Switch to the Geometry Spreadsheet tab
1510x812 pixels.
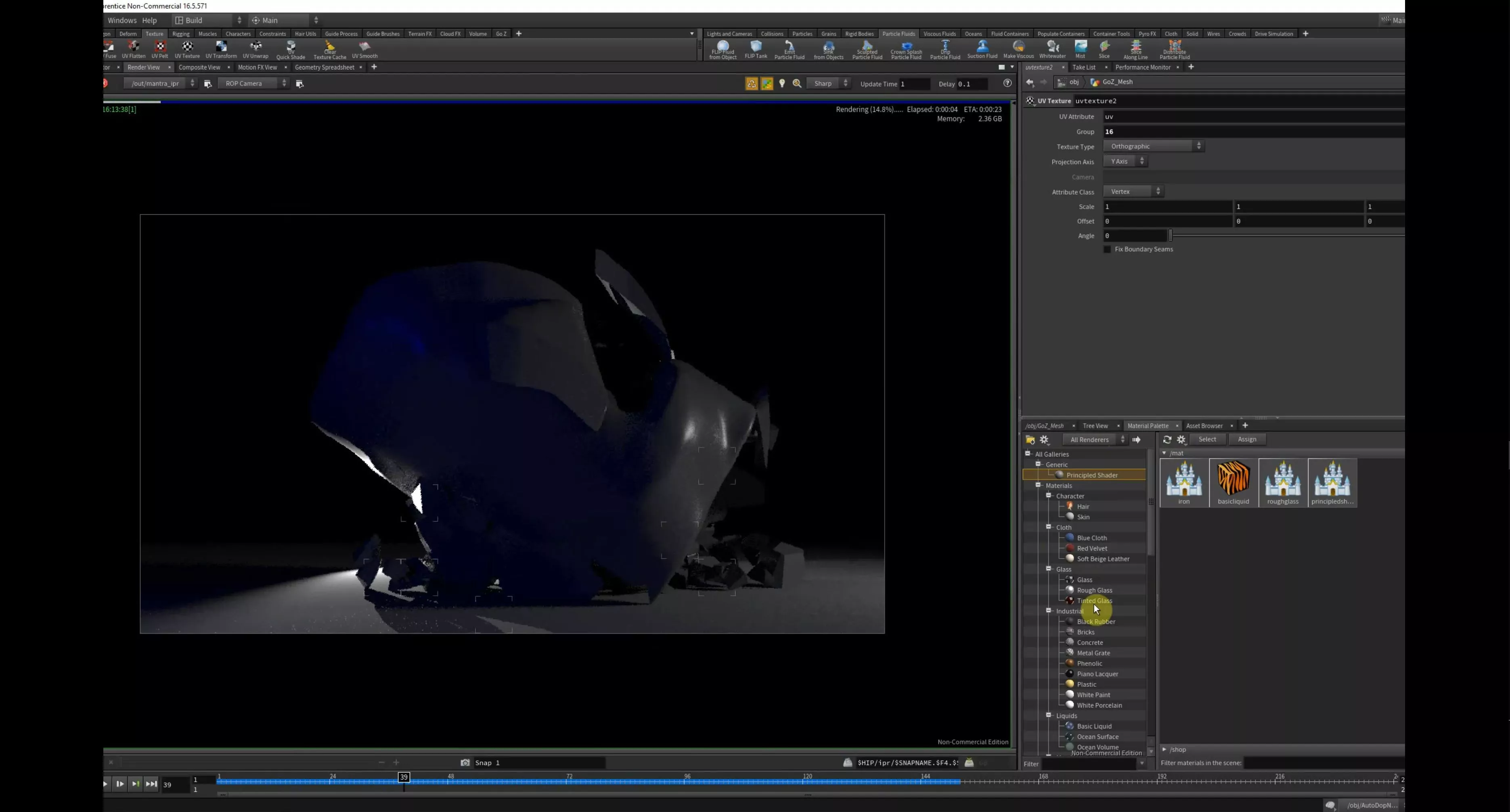tap(324, 67)
